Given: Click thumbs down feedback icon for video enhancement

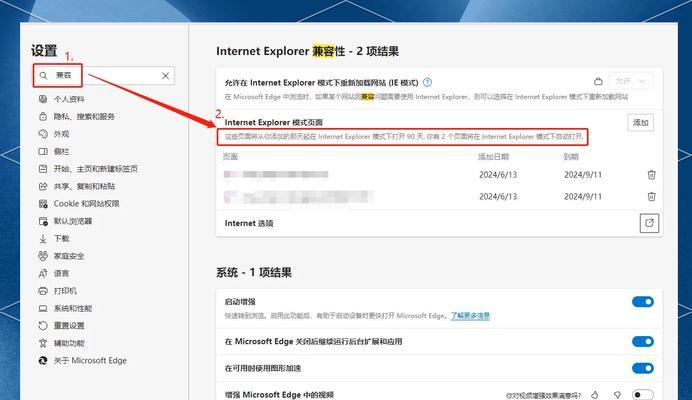Looking at the screenshot, I should point(617,395).
